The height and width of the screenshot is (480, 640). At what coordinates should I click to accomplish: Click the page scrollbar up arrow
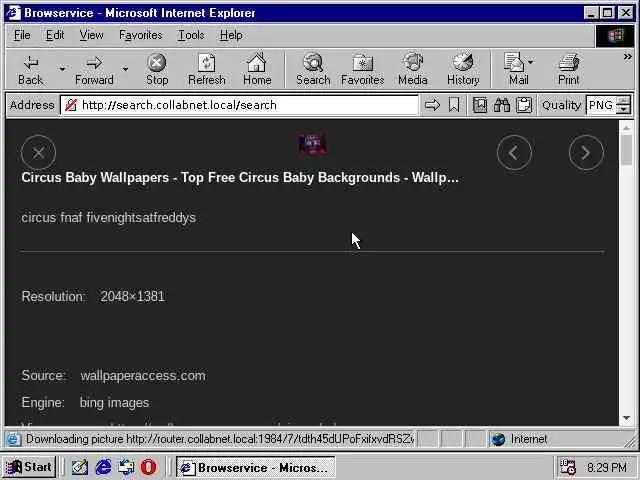click(627, 128)
